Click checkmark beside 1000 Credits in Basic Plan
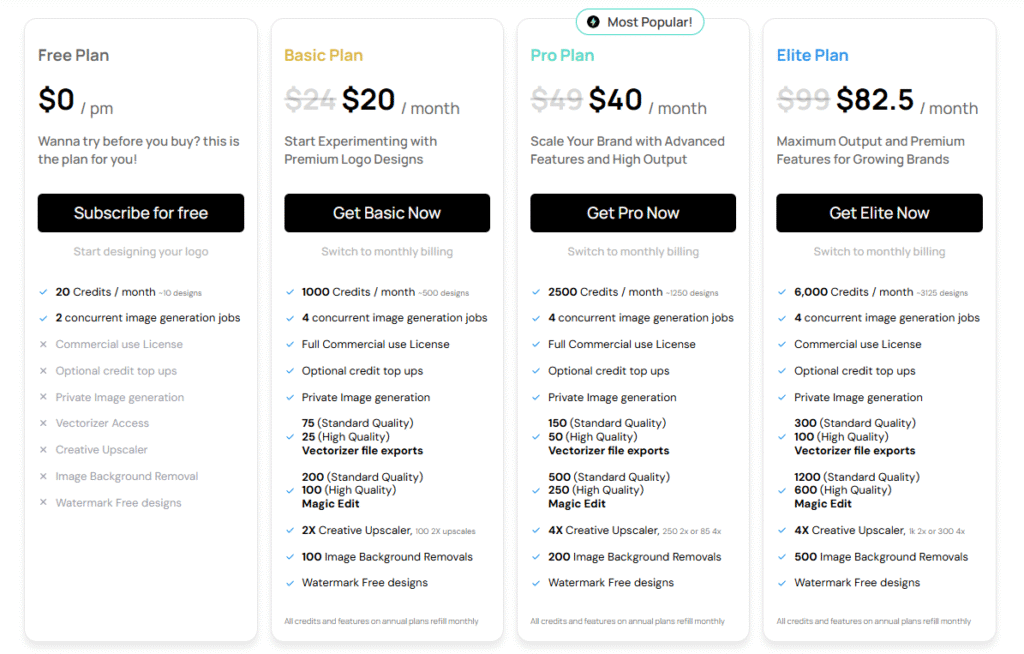 point(289,292)
